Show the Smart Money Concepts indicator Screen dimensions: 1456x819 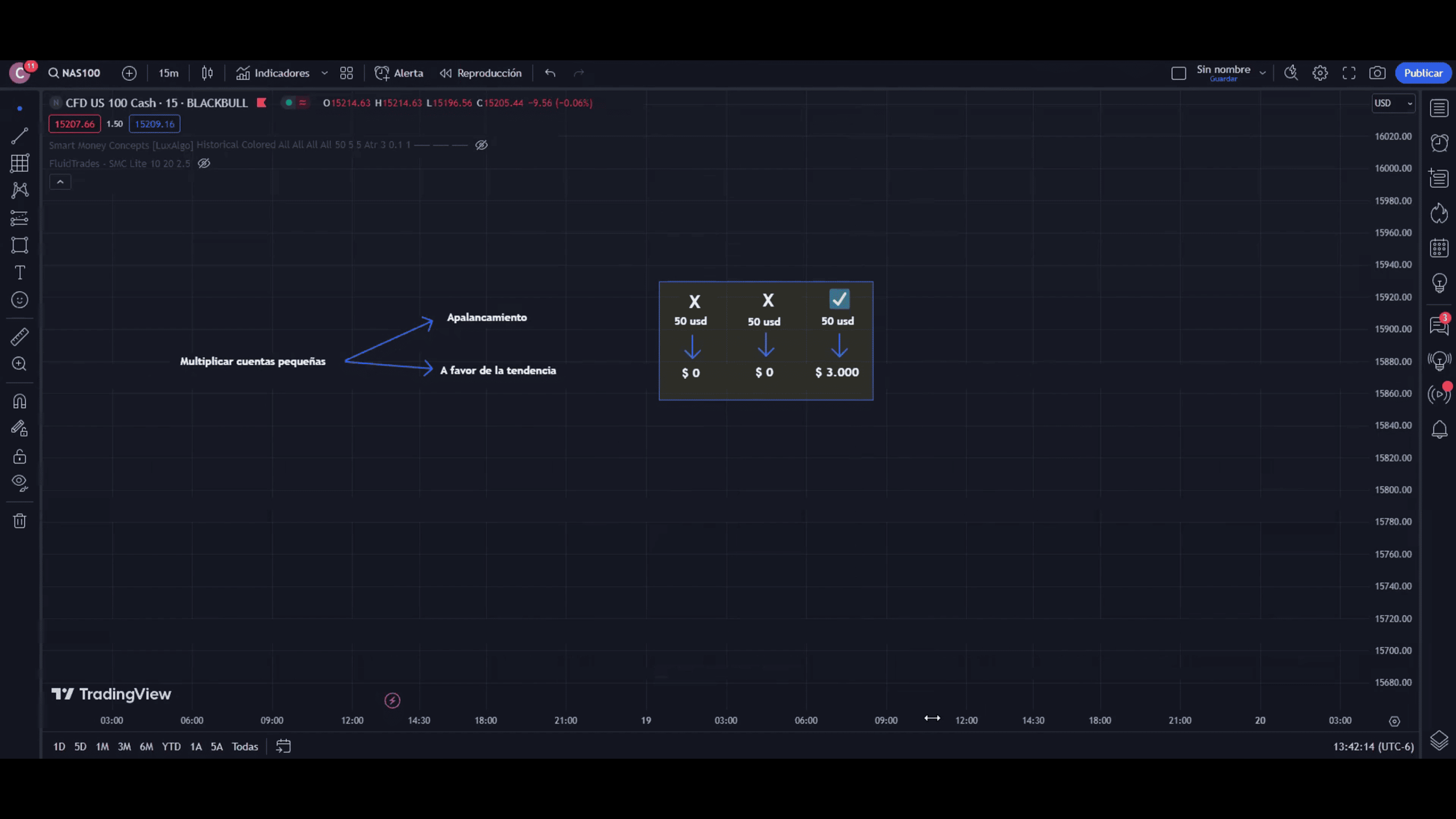point(481,145)
